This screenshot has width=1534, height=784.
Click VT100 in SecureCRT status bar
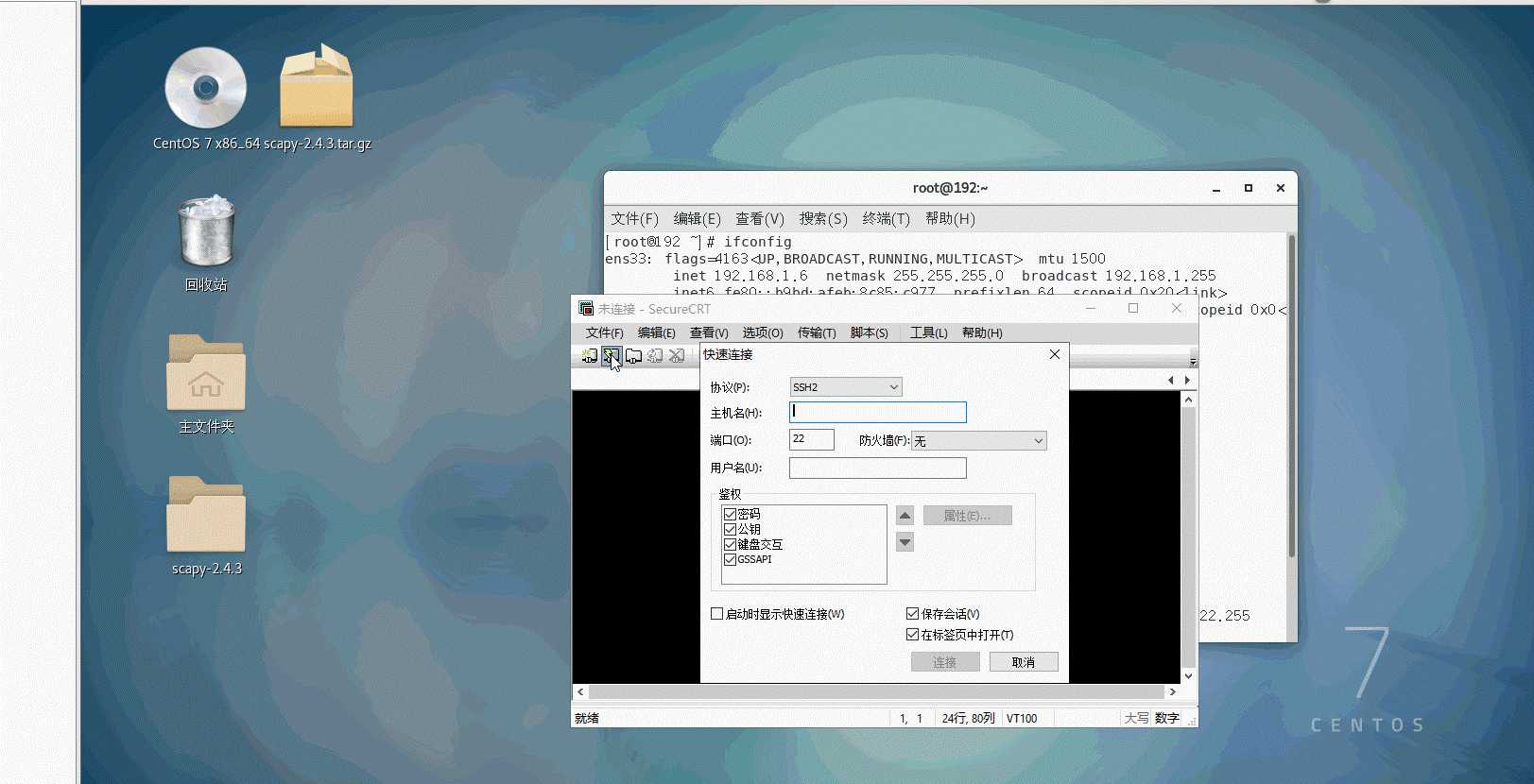tap(1022, 719)
